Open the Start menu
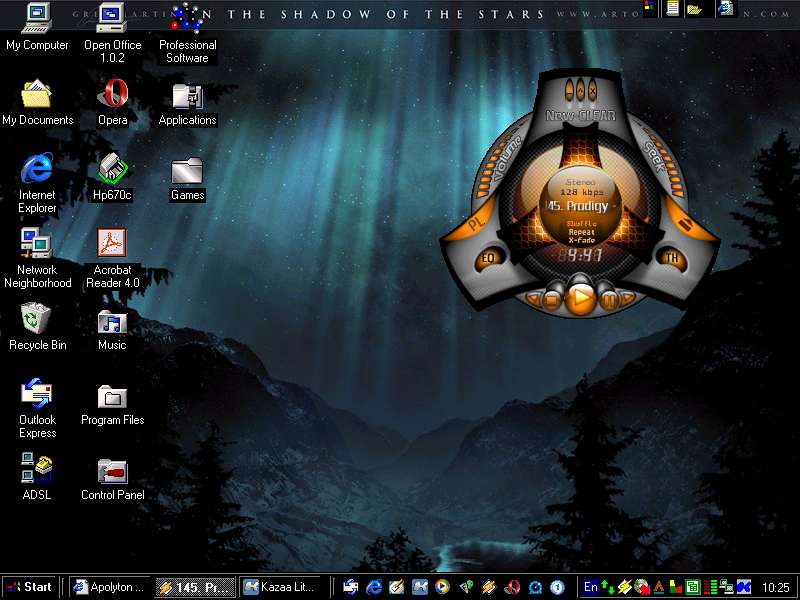The image size is (800, 600). 30,587
